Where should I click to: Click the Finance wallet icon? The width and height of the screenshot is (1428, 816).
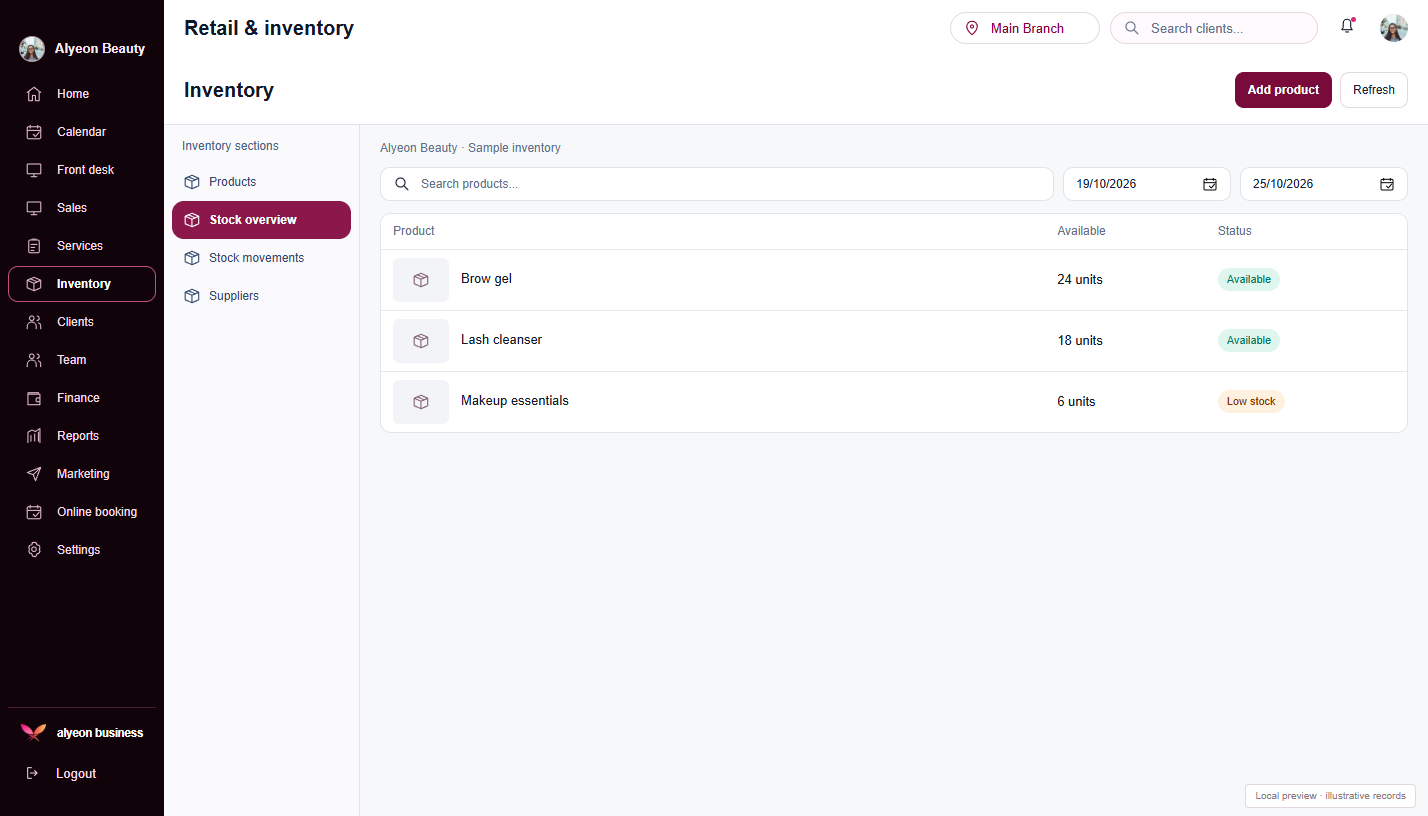[34, 398]
